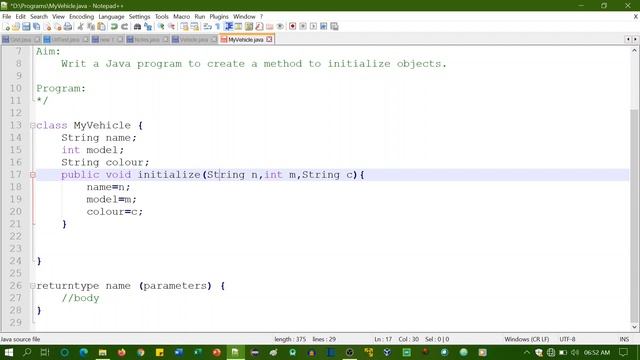Image resolution: width=640 pixels, height=360 pixels.
Task: Open the Plugins menu
Action: coord(219,17)
